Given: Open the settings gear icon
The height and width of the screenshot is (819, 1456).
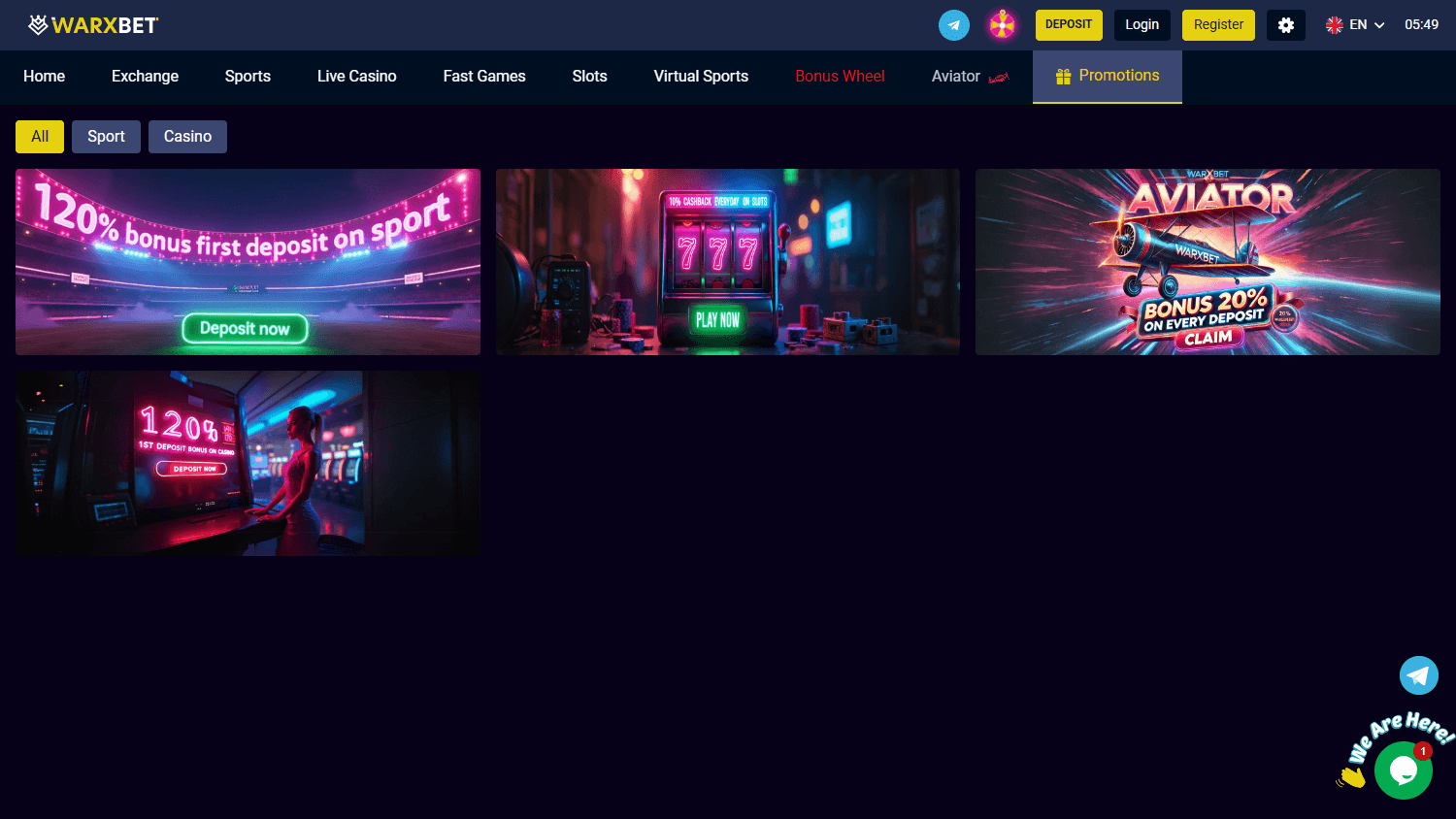Looking at the screenshot, I should [x=1286, y=25].
